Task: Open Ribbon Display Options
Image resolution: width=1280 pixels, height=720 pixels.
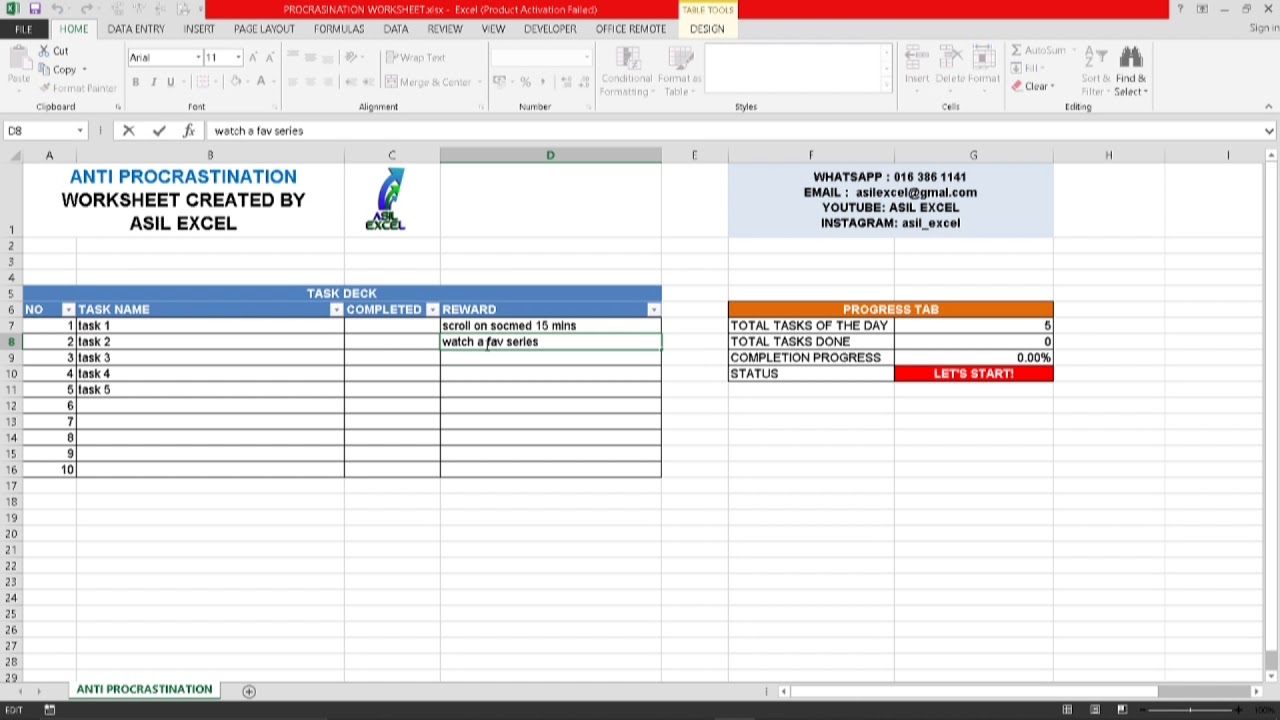Action: [x=1202, y=9]
